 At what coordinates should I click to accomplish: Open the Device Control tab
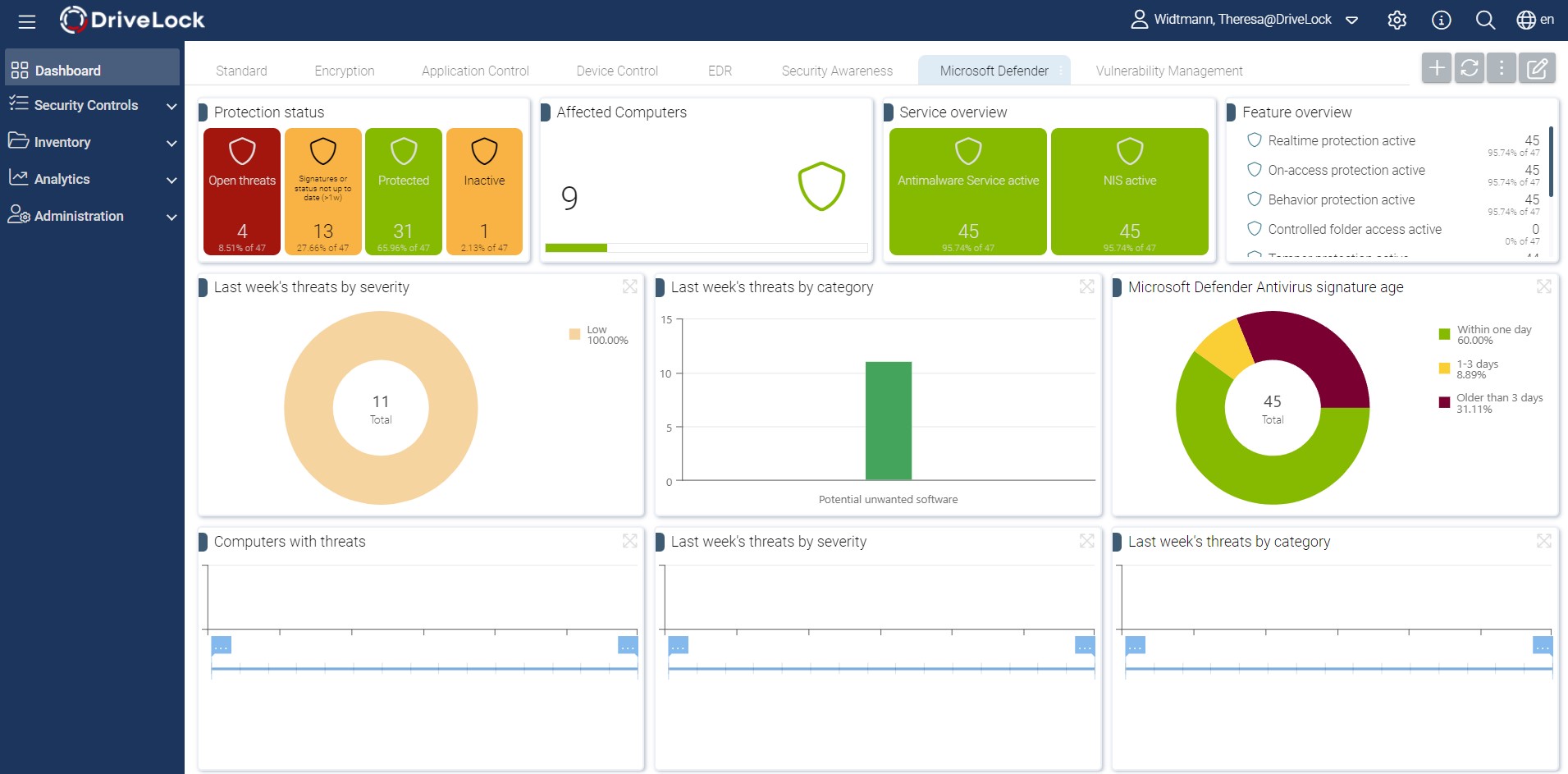pyautogui.click(x=617, y=71)
